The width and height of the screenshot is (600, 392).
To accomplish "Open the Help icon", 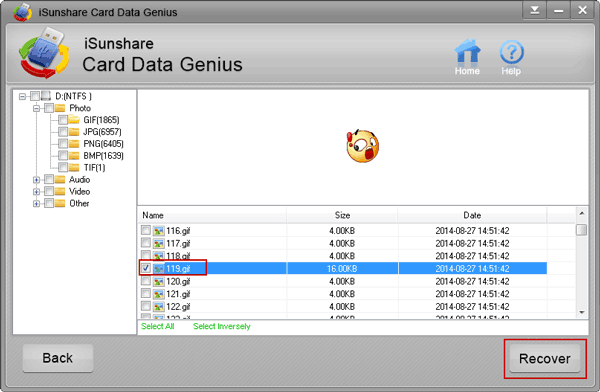I will [x=511, y=57].
